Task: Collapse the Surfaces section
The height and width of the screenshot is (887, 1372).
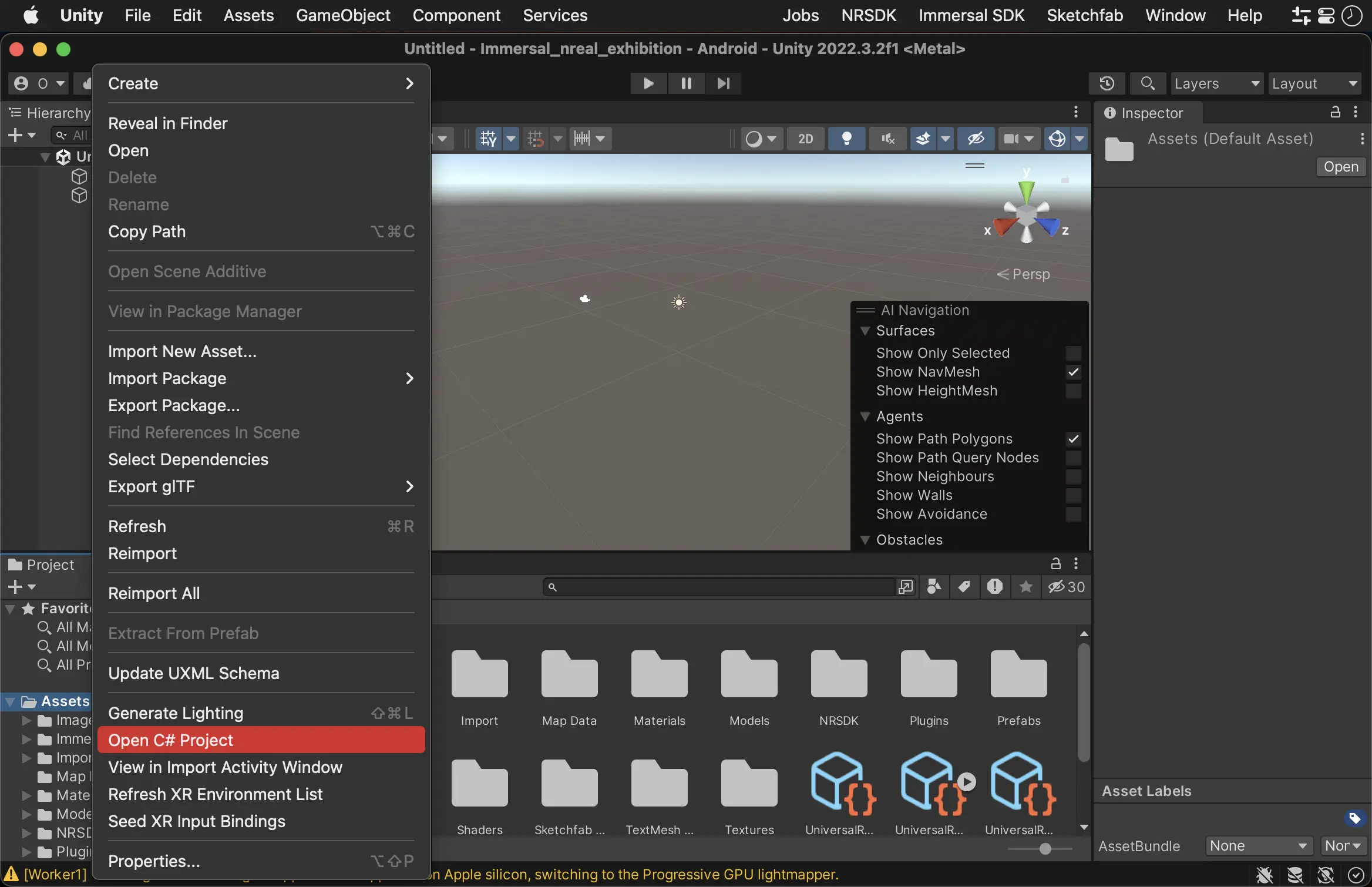Action: 865,331
